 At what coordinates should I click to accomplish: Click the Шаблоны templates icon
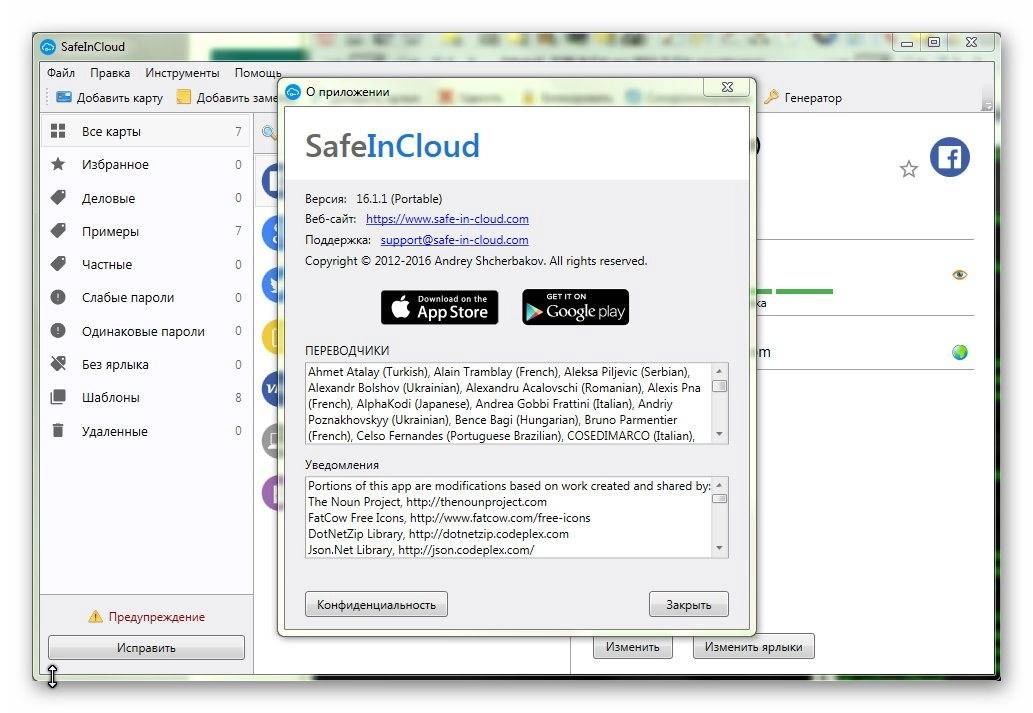point(58,397)
